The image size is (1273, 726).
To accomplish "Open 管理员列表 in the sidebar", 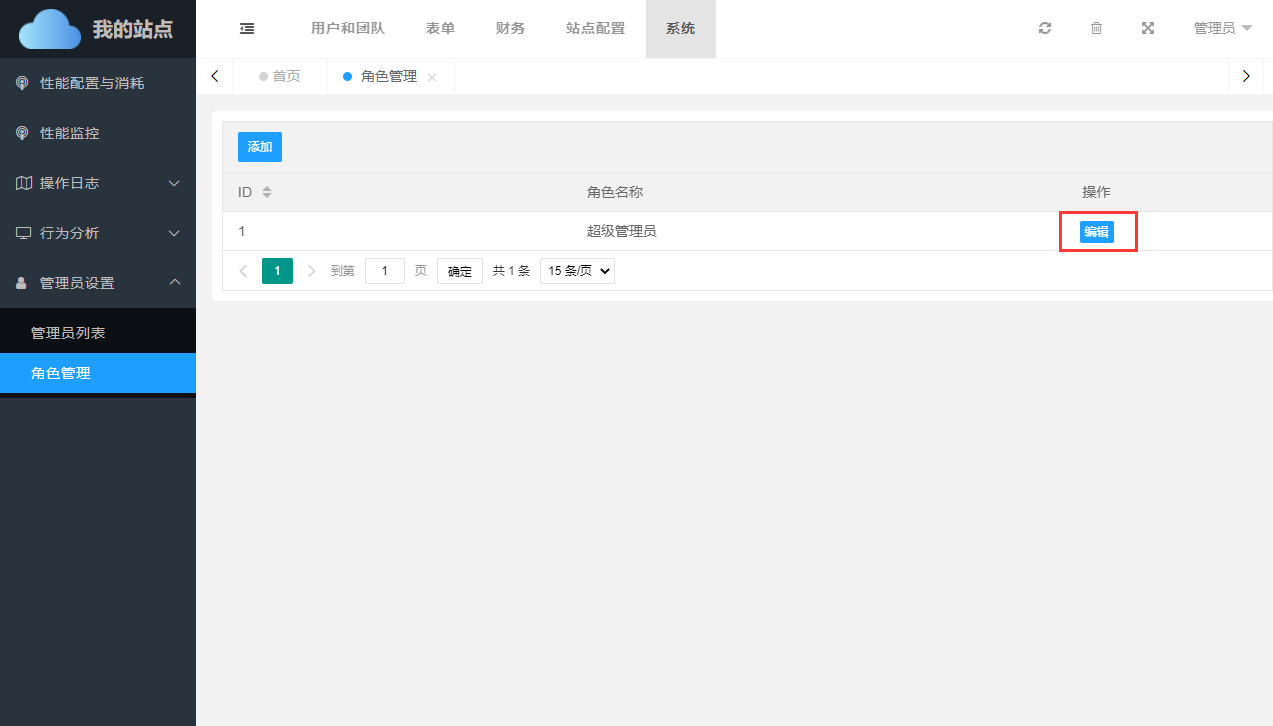I will tap(68, 333).
